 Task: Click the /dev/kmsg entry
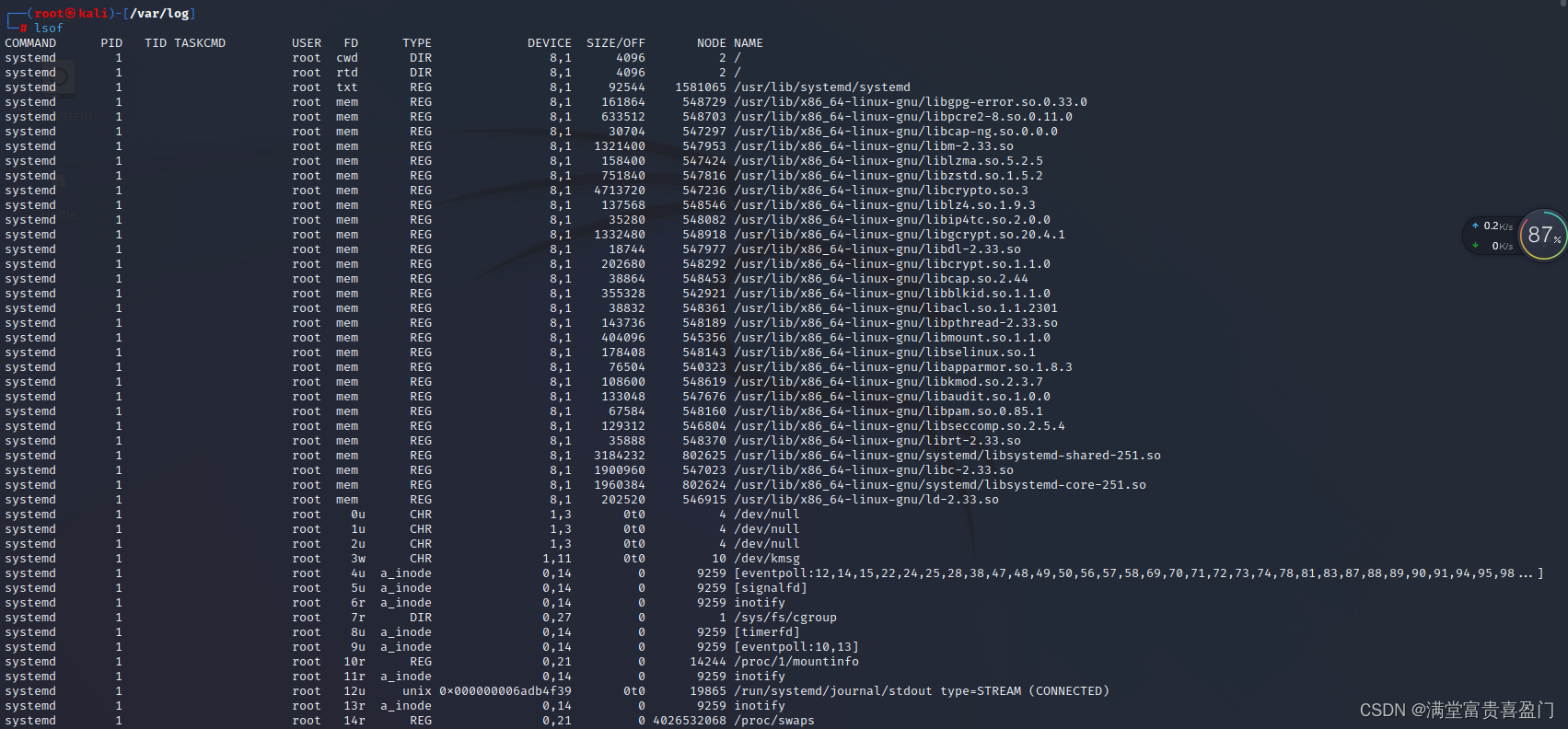[767, 559]
